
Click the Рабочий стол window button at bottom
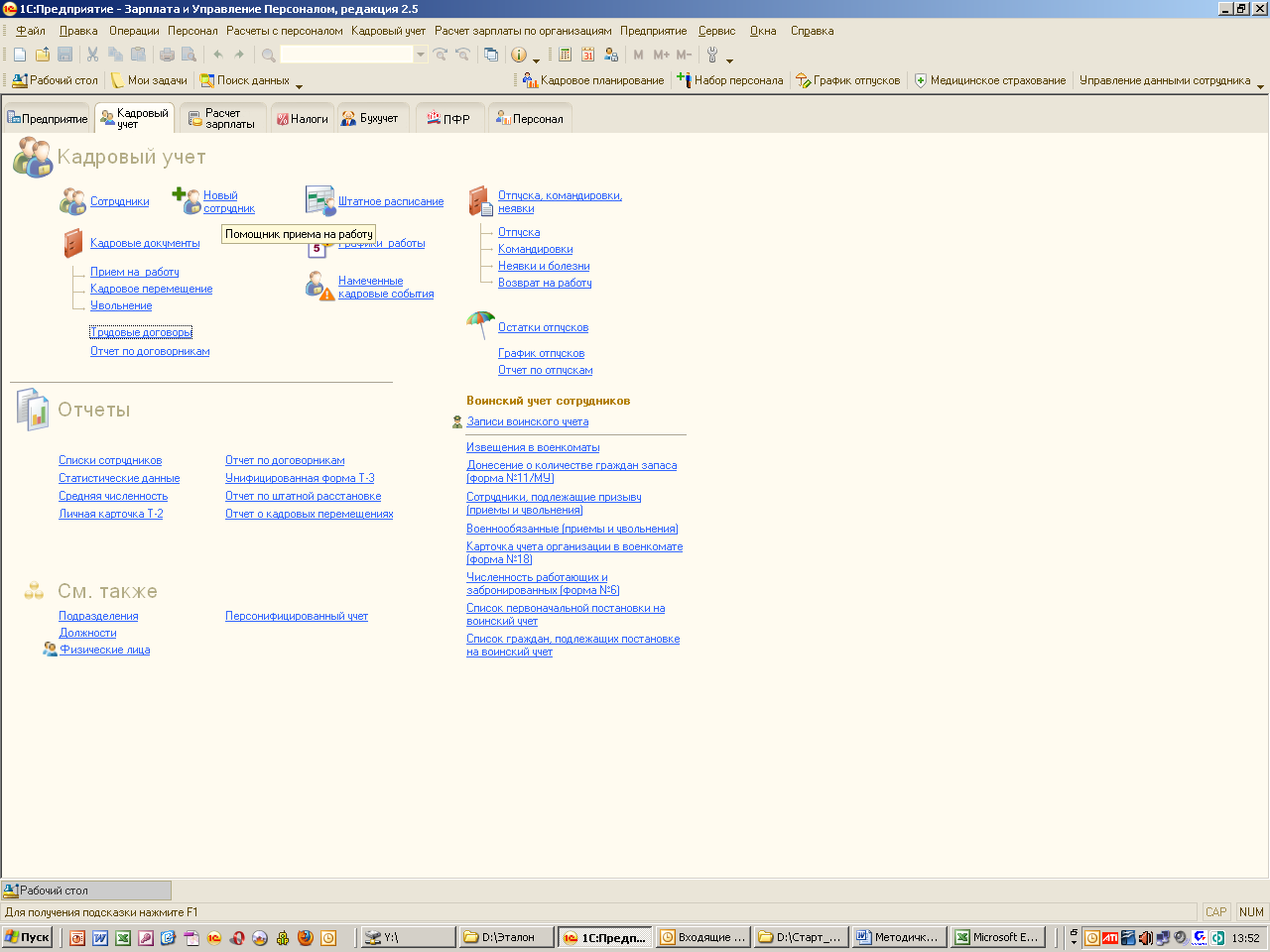(86, 891)
